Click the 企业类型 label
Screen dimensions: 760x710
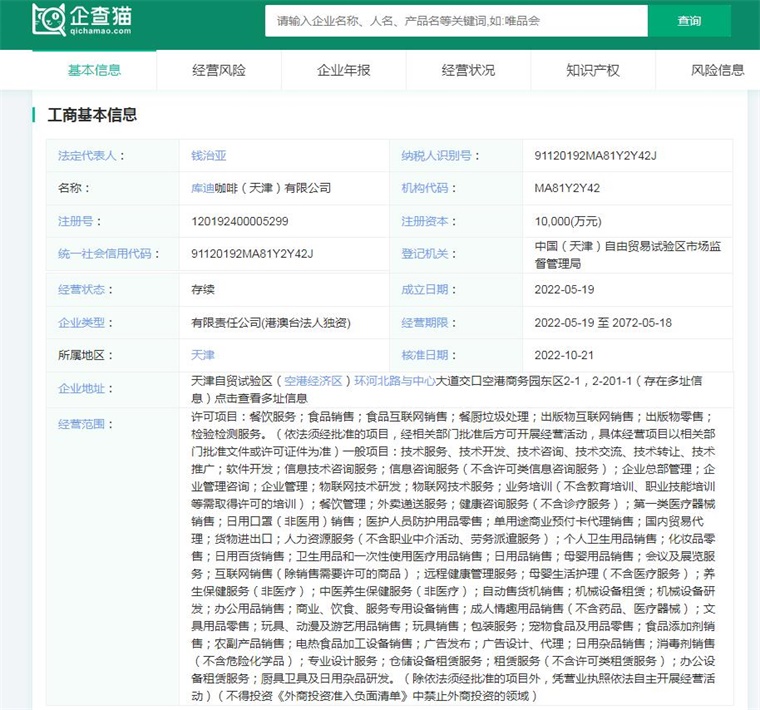(85, 323)
